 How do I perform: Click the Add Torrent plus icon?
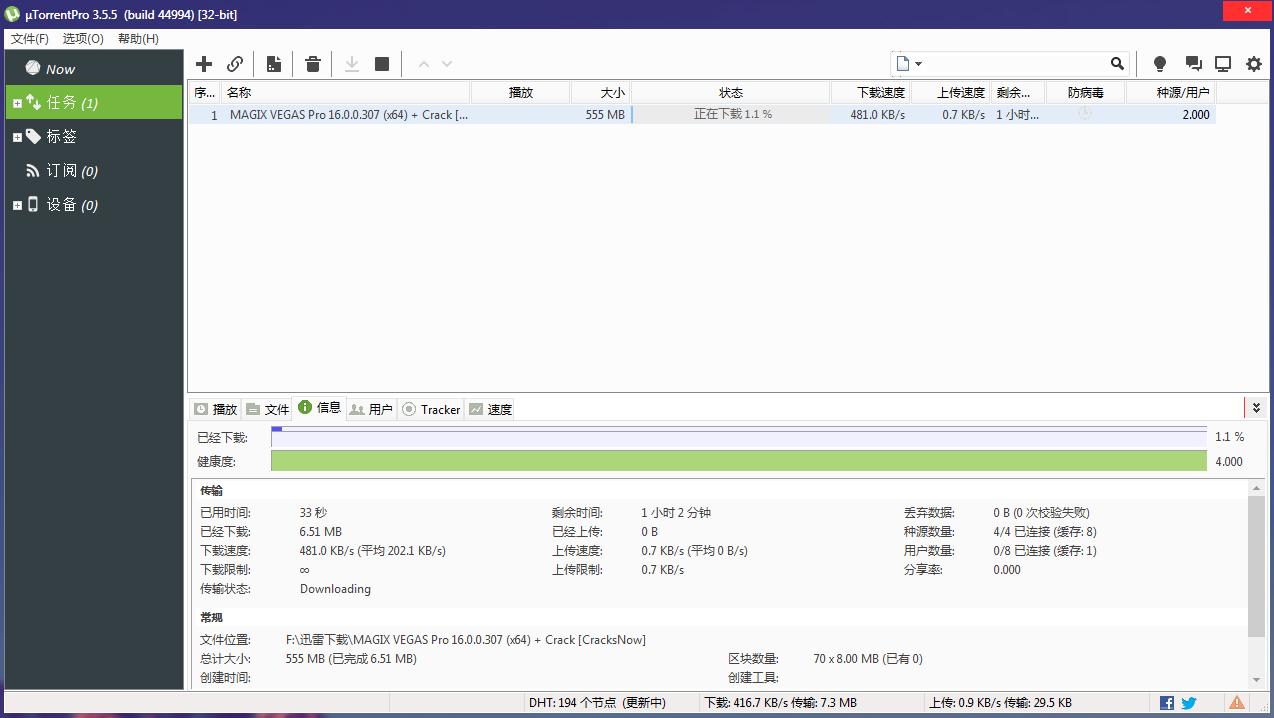pyautogui.click(x=204, y=63)
